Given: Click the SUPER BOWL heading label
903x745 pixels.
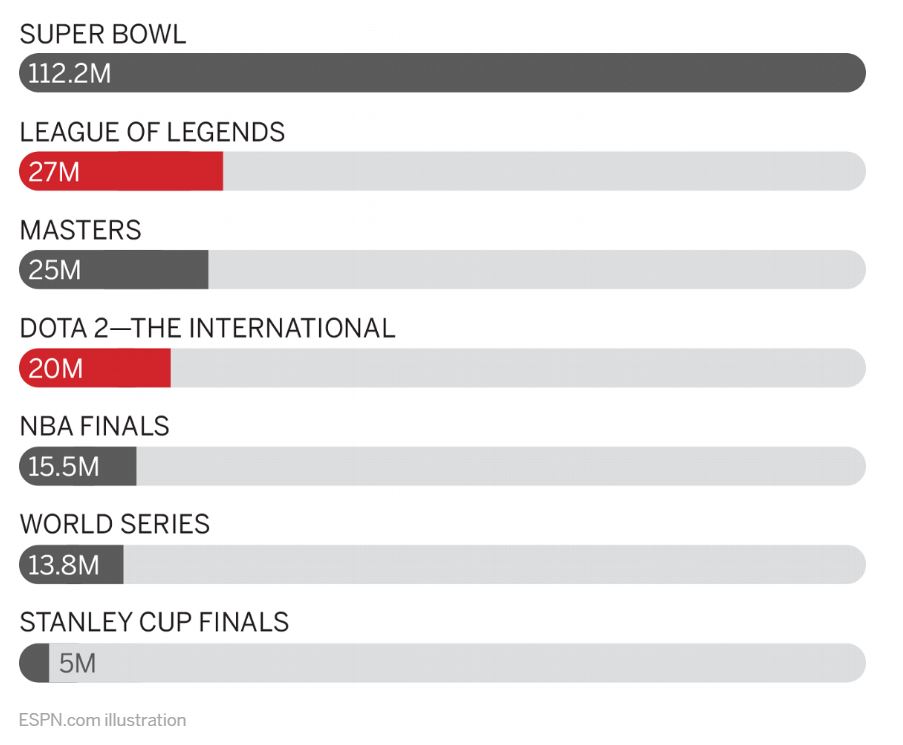Looking at the screenshot, I should point(103,33).
